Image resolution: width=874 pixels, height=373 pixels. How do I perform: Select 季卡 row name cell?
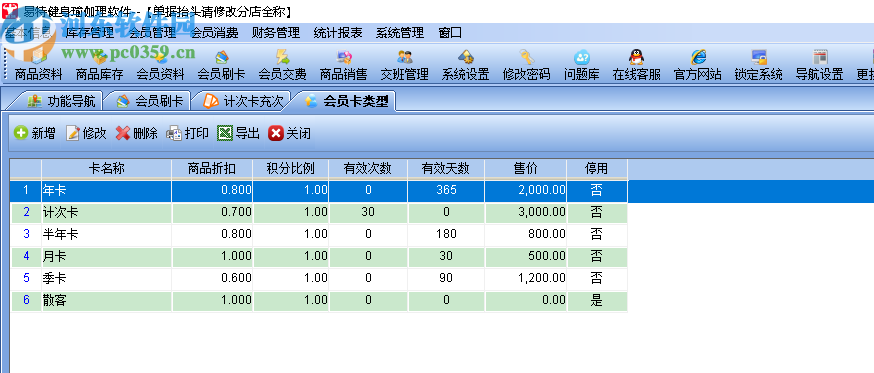pos(106,278)
